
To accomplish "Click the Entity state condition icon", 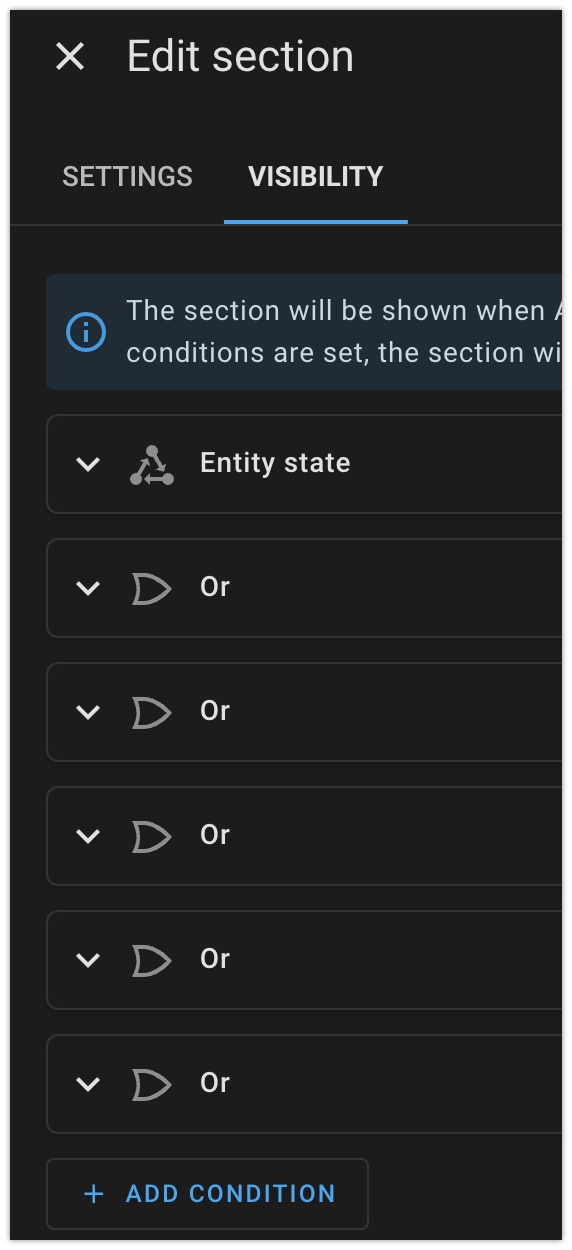I will click(152, 465).
